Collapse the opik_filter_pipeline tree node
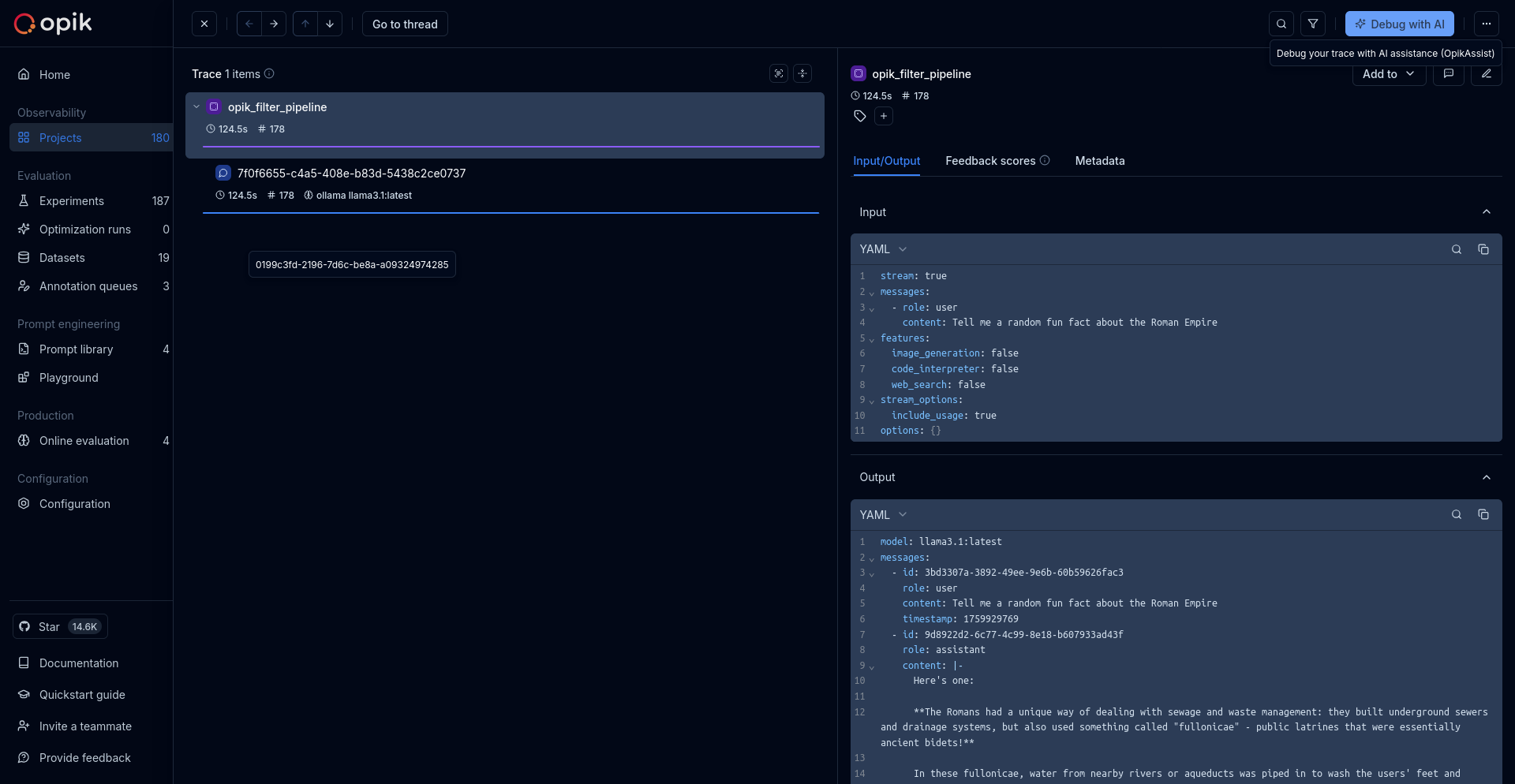Image resolution: width=1515 pixels, height=784 pixels. 196,106
